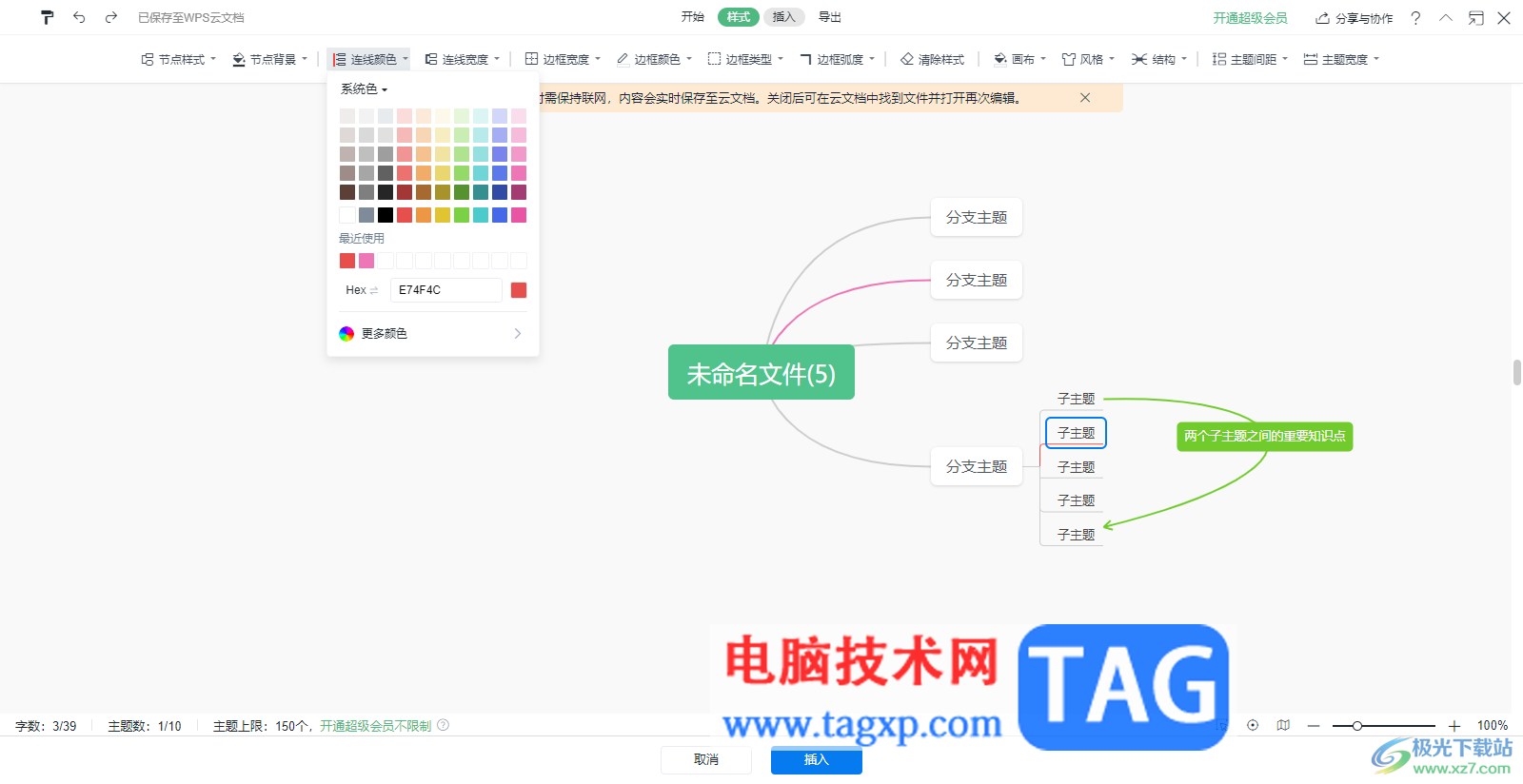
Task: Click the red preview swatch beside Hex field
Action: coord(519,290)
